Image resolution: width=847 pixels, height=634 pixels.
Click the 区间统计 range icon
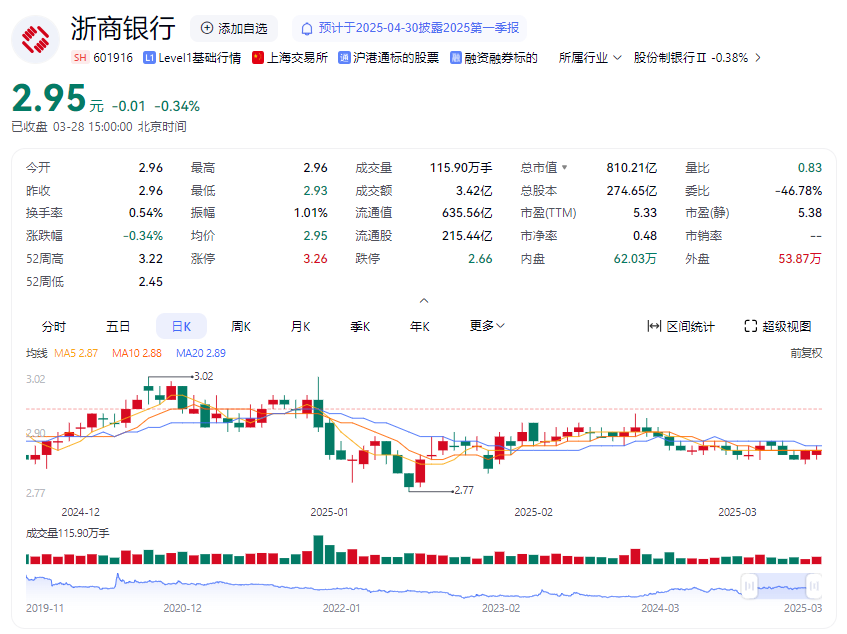pyautogui.click(x=654, y=326)
